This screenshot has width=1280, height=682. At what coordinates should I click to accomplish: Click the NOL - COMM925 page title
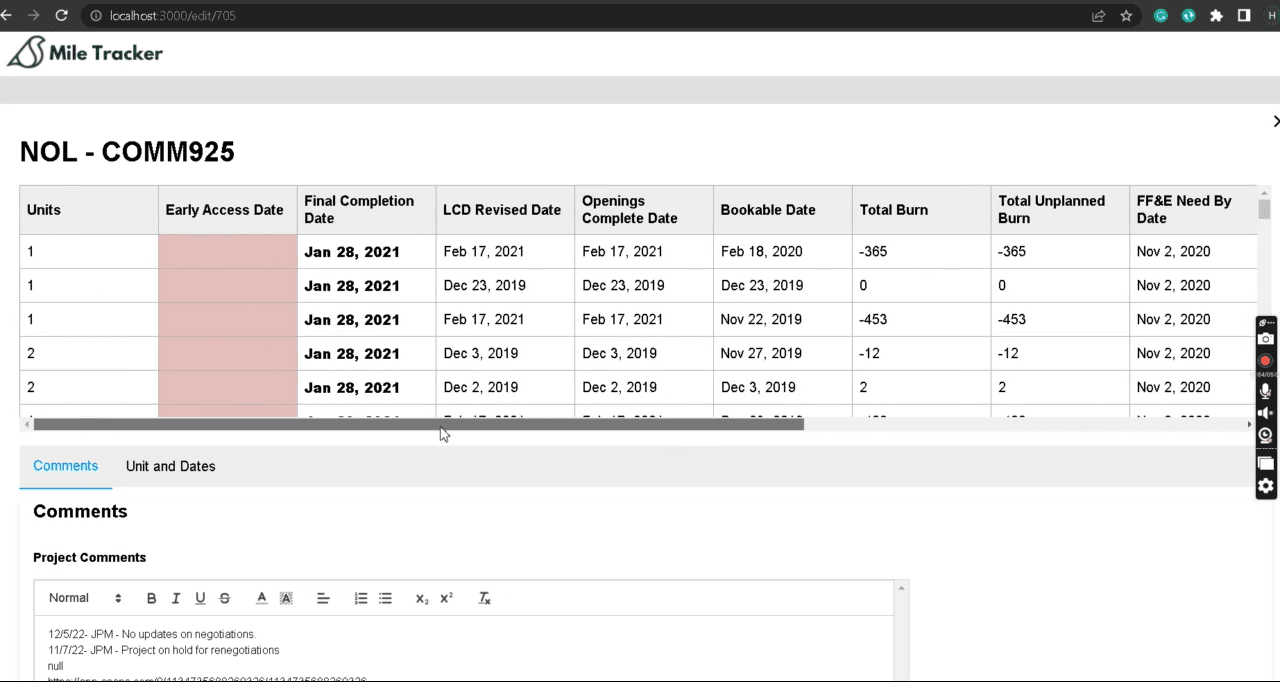pos(127,152)
